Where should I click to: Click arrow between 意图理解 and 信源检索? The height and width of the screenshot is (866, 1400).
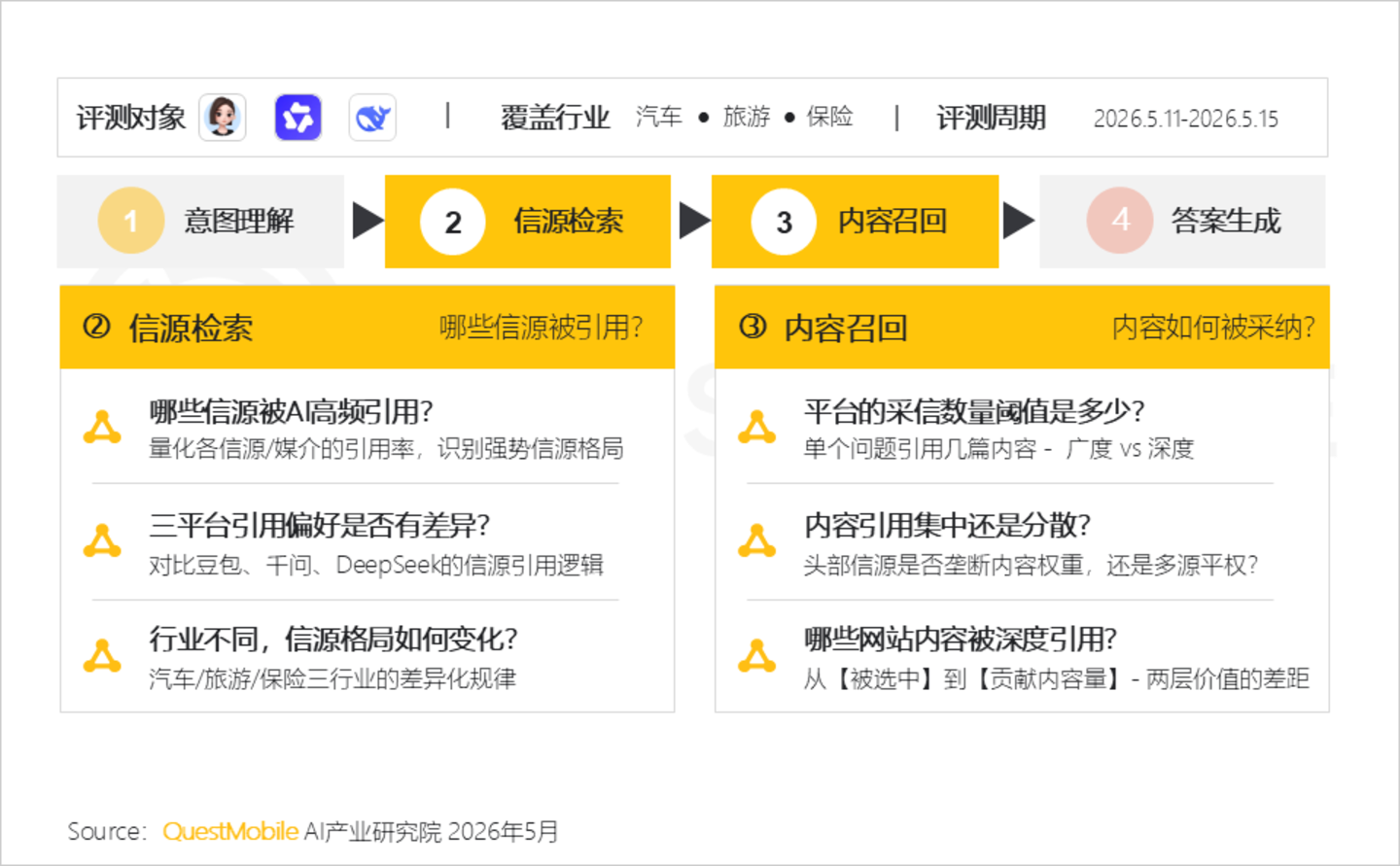coord(367,221)
